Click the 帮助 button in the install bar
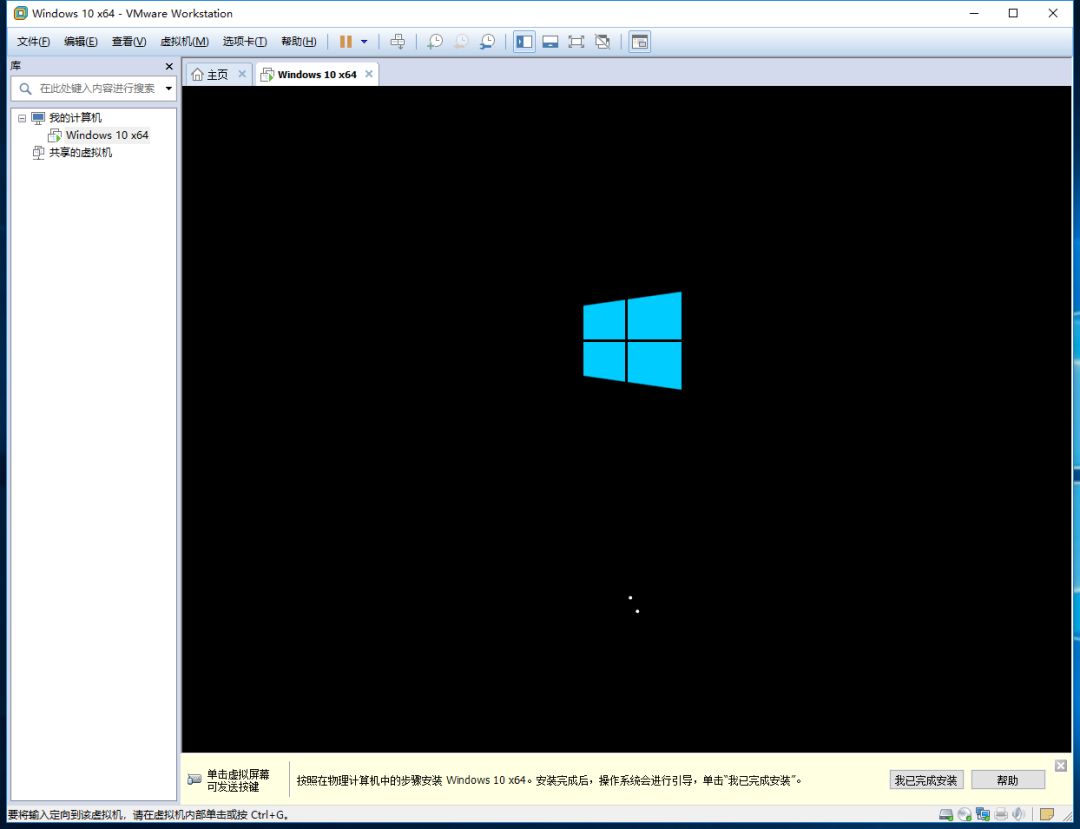 [1007, 780]
